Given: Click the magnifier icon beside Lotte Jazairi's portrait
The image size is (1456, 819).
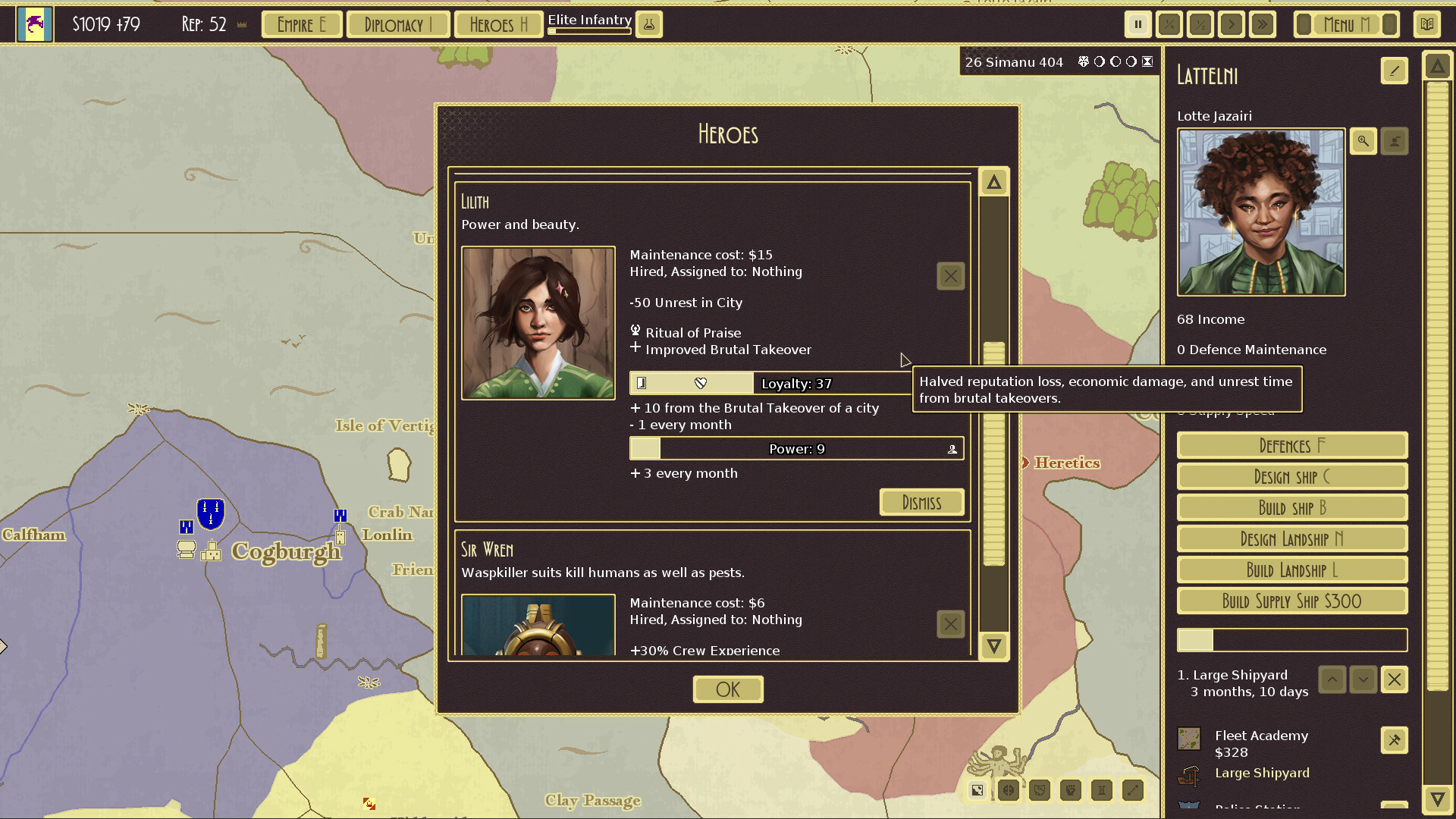Looking at the screenshot, I should click(1363, 141).
